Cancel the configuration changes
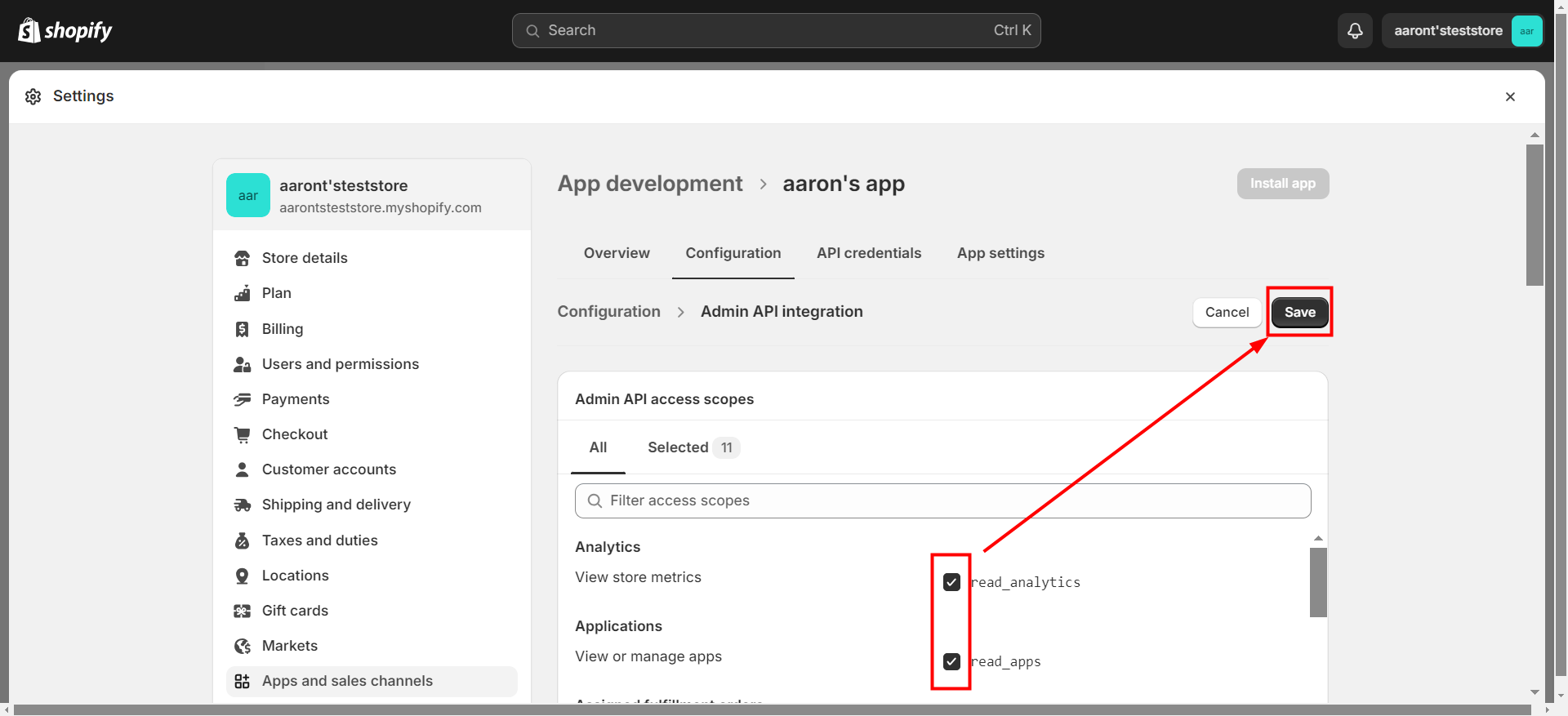Image resolution: width=1568 pixels, height=716 pixels. tap(1227, 312)
